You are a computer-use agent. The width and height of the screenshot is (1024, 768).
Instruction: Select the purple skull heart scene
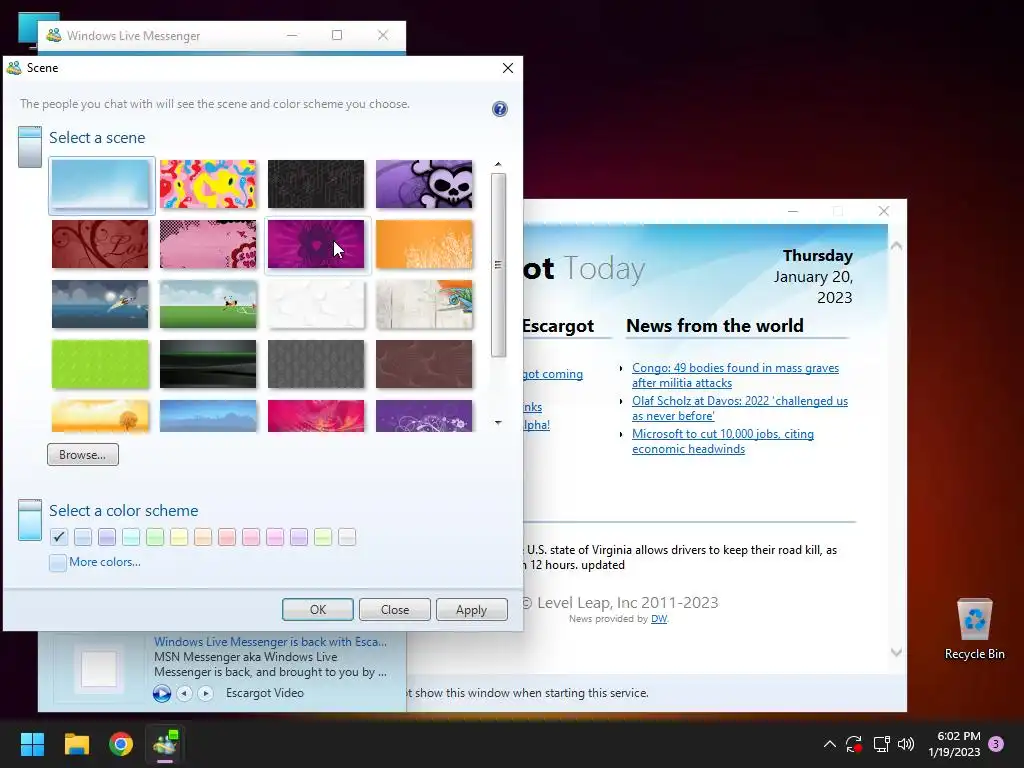click(x=424, y=184)
